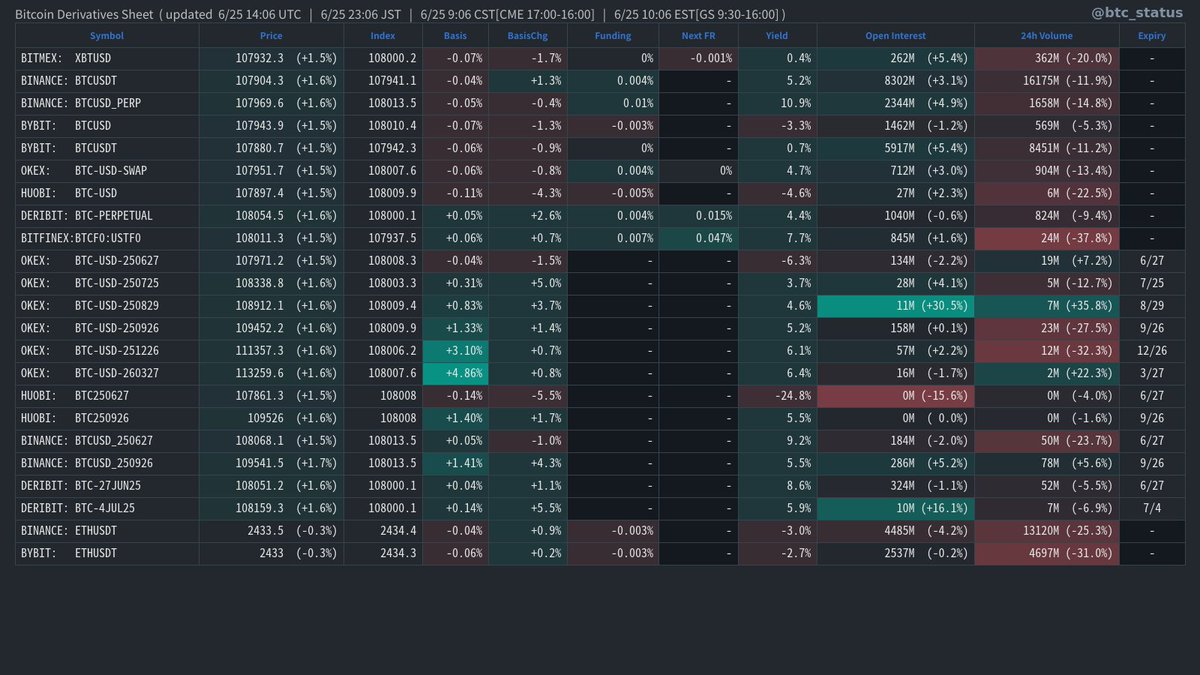
Task: Click the Symbol column header
Action: click(107, 36)
